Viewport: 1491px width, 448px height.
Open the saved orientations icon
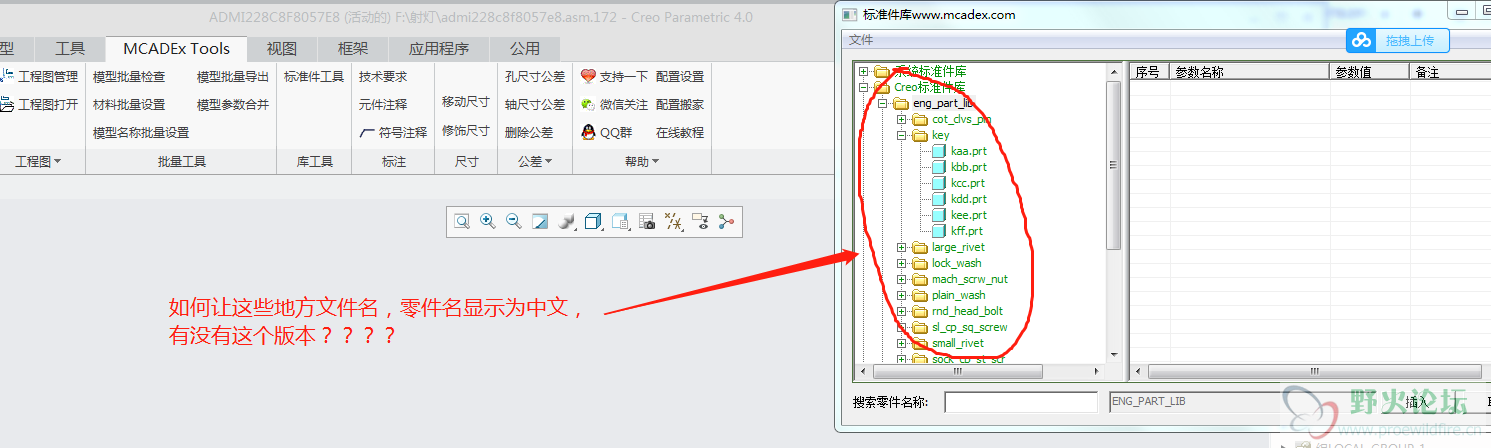620,222
